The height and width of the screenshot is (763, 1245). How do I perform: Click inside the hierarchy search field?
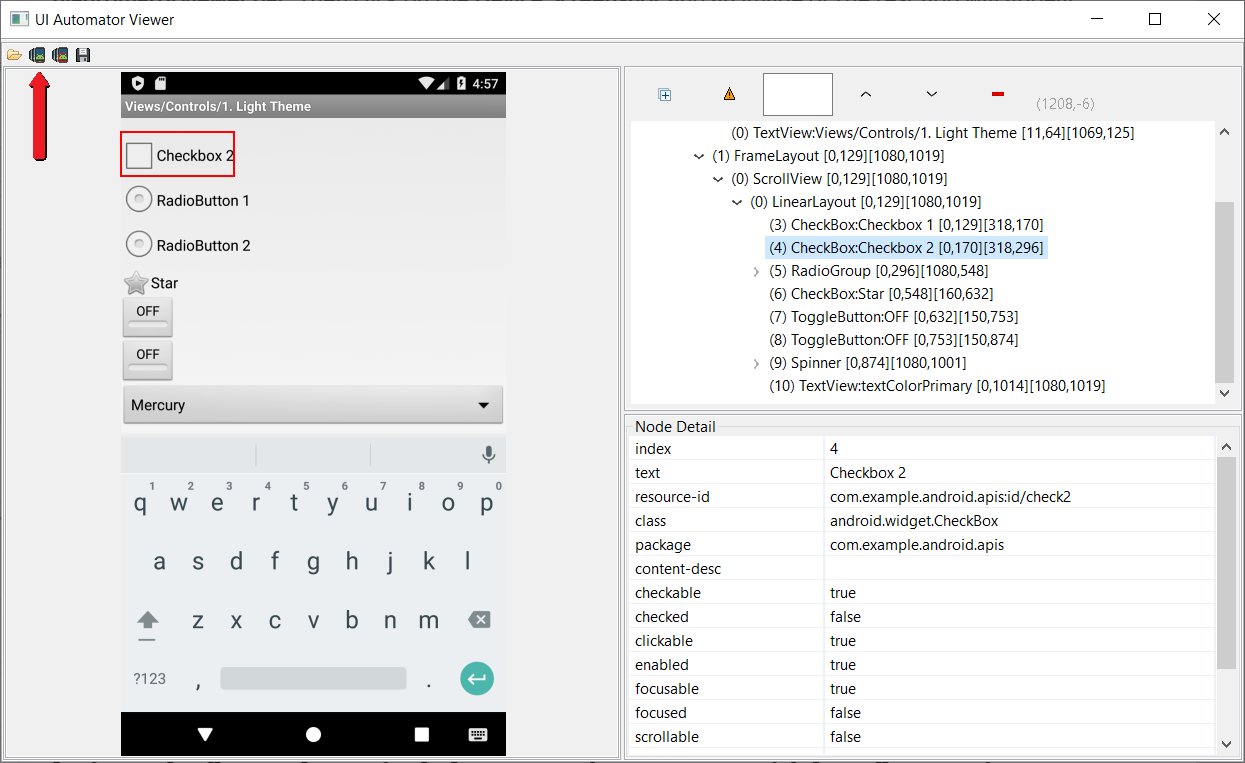tap(797, 93)
